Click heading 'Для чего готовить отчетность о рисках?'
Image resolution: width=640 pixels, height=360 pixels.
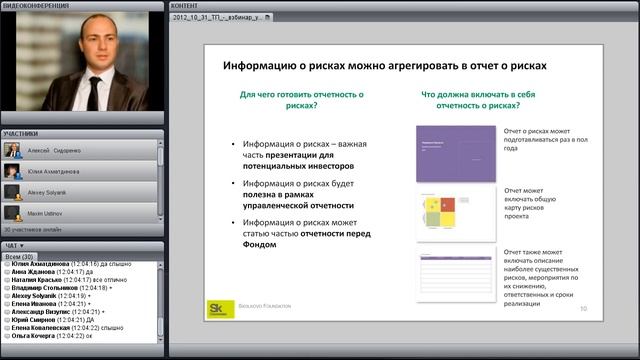(x=301, y=100)
